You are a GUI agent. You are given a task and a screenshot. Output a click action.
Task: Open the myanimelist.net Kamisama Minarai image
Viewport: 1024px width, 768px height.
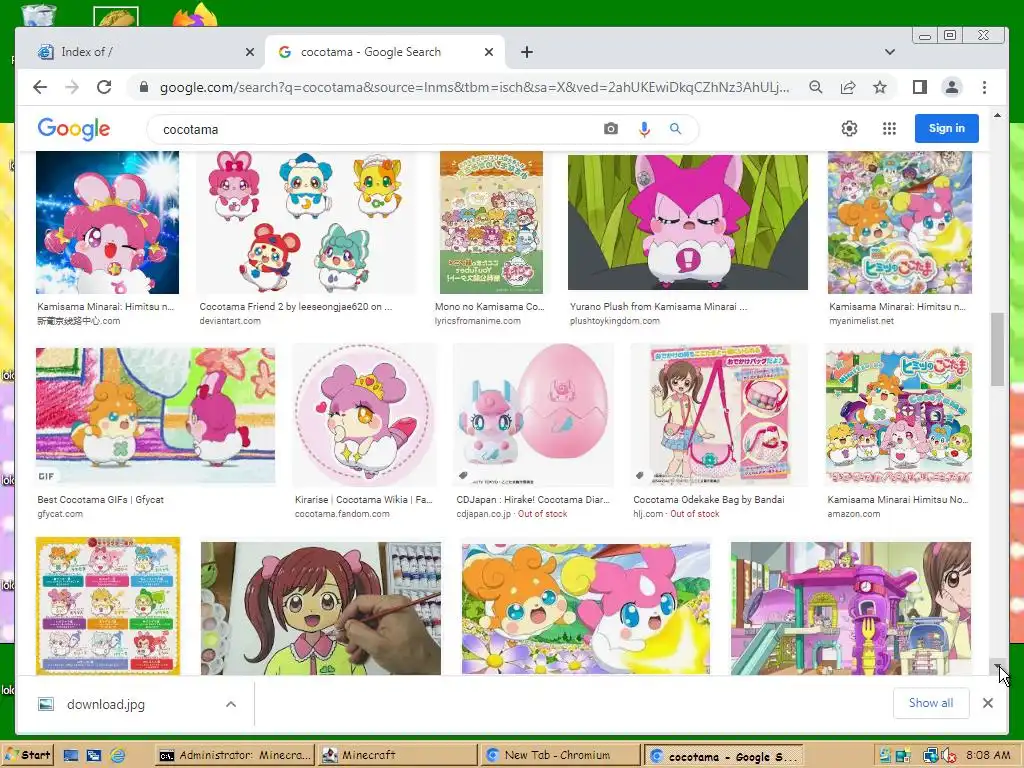900,223
